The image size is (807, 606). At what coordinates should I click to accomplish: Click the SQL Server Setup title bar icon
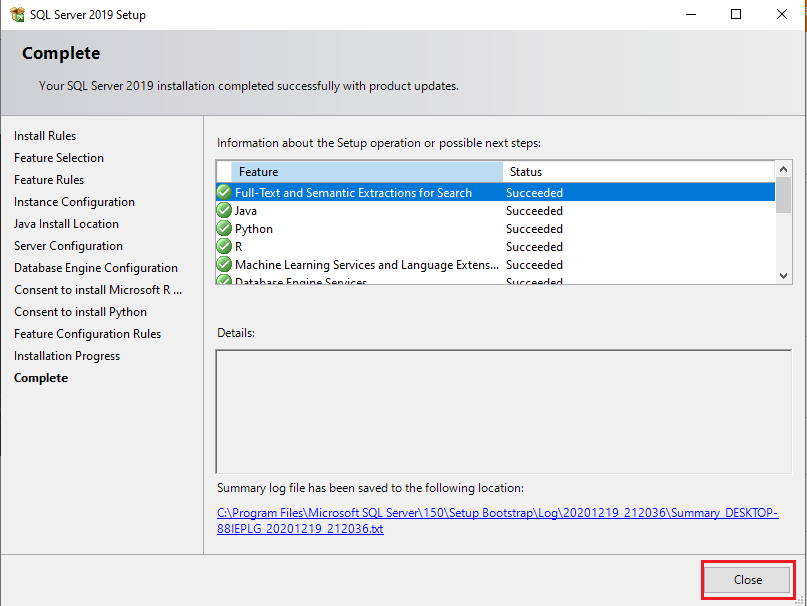16,14
